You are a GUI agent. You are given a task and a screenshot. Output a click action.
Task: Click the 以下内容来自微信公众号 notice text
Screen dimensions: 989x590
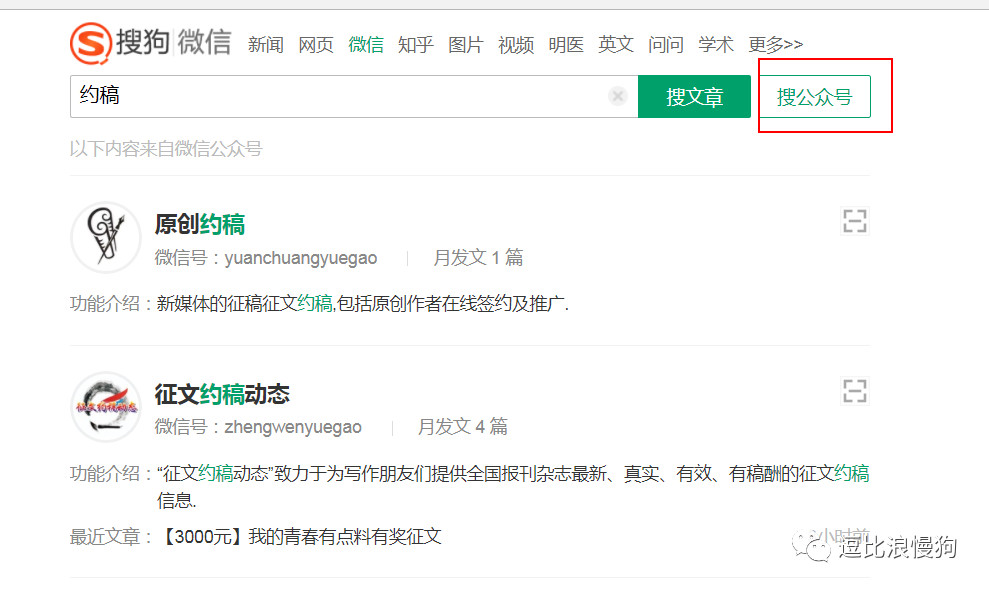166,149
